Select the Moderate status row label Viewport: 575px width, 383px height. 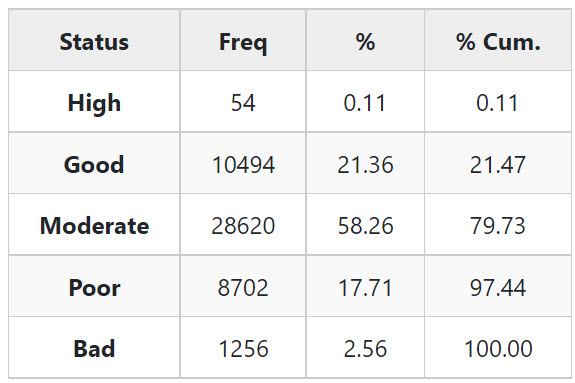94,226
